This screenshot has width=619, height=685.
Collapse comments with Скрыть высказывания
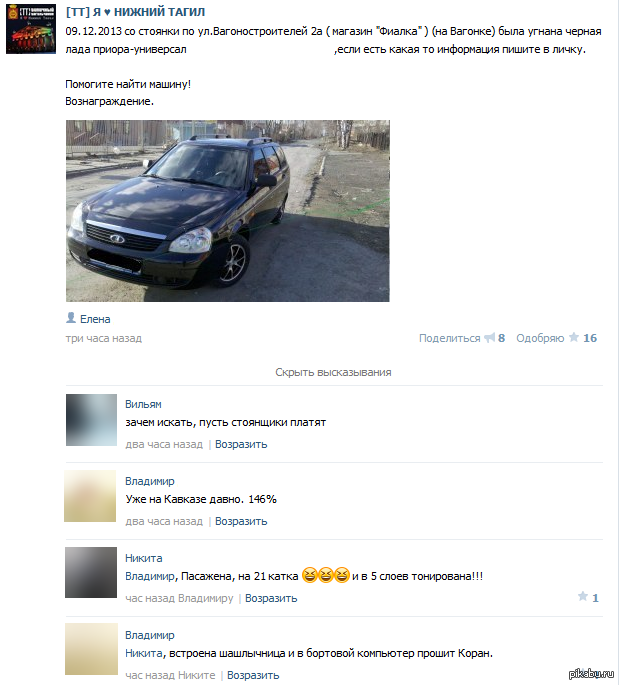click(333, 372)
